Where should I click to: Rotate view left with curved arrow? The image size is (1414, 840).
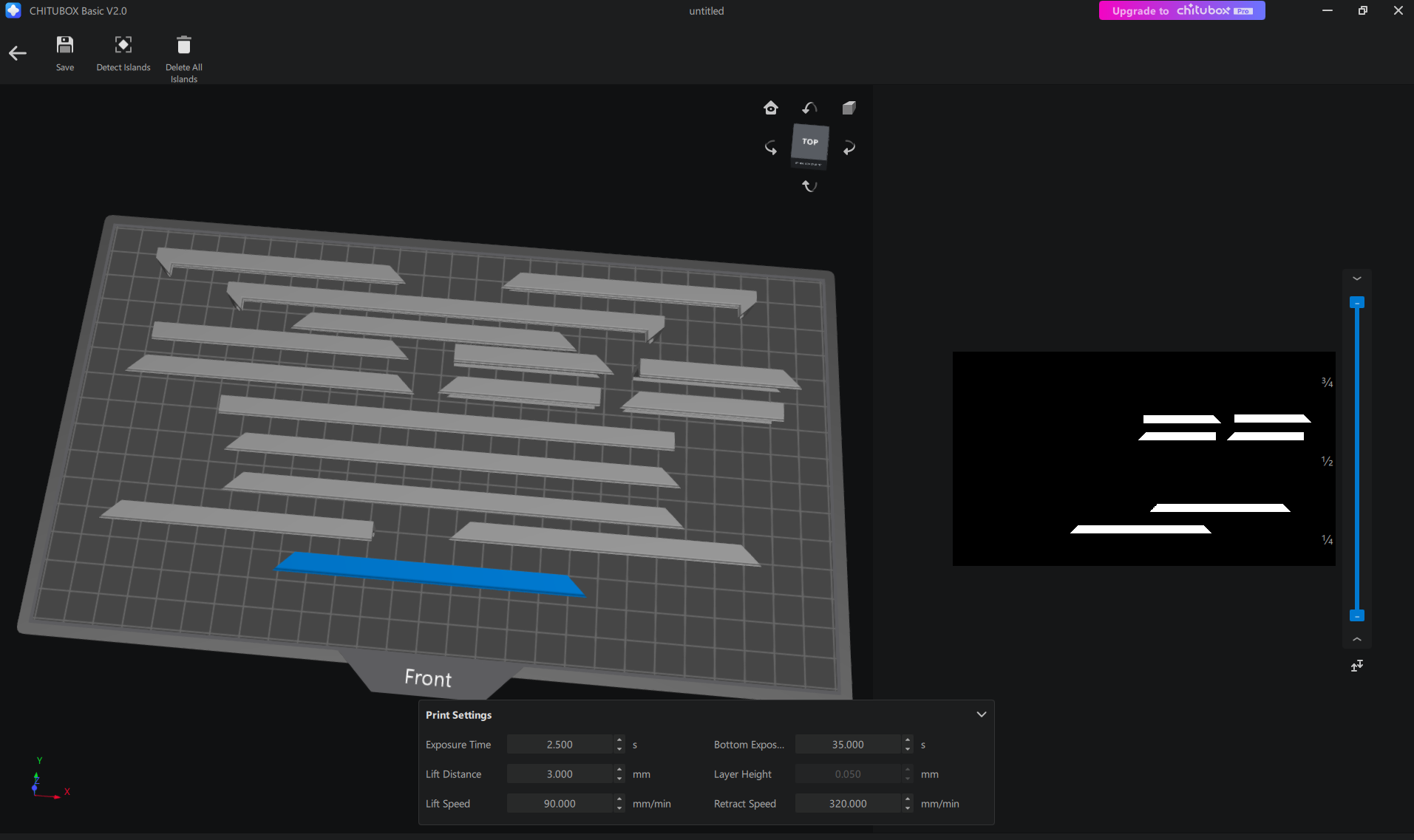click(x=771, y=148)
